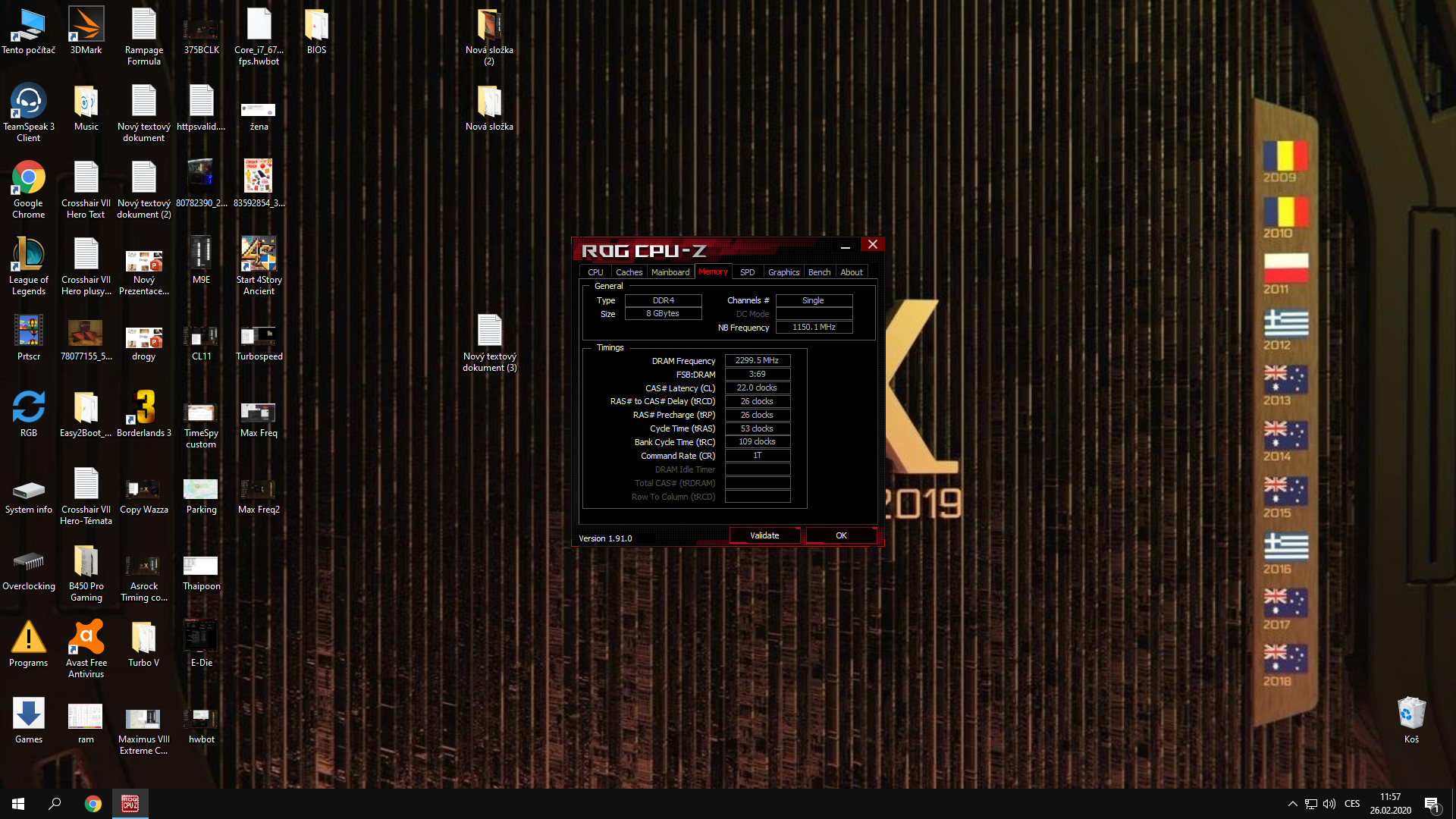This screenshot has height=819, width=1456.
Task: Close the ROG CPU-Z window
Action: coord(873,245)
